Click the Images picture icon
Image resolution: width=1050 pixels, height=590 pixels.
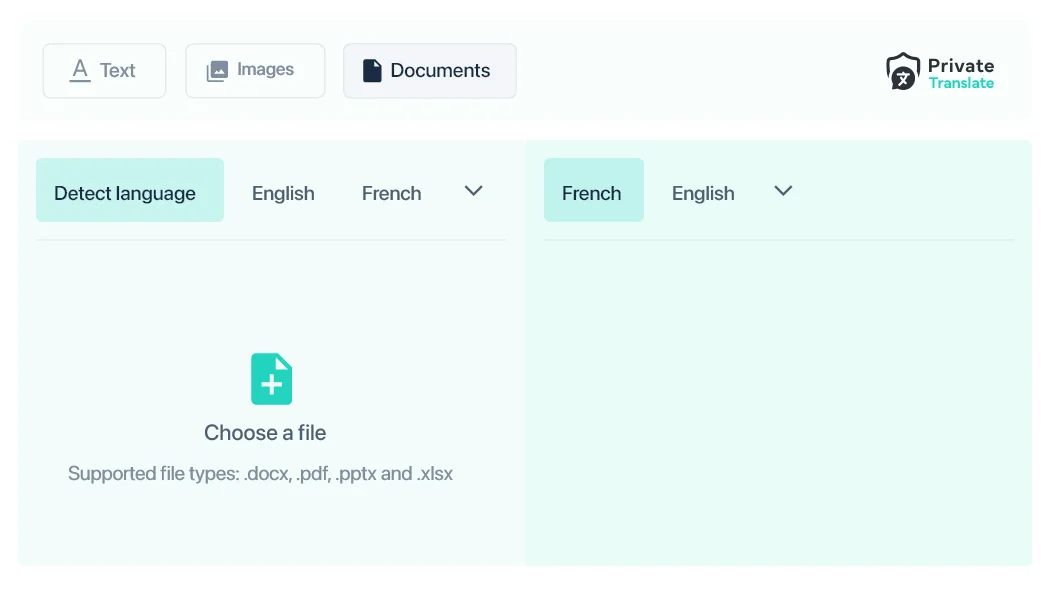[x=217, y=71]
